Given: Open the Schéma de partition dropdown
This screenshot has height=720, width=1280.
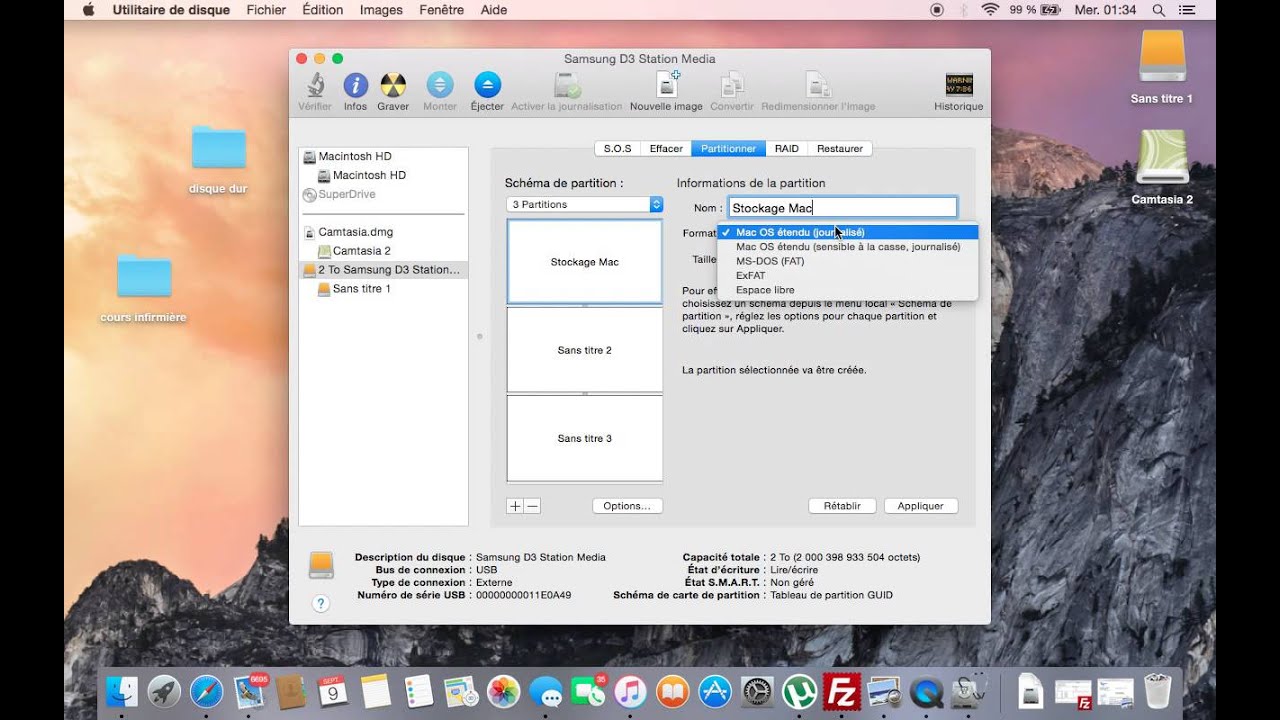Looking at the screenshot, I should (585, 204).
